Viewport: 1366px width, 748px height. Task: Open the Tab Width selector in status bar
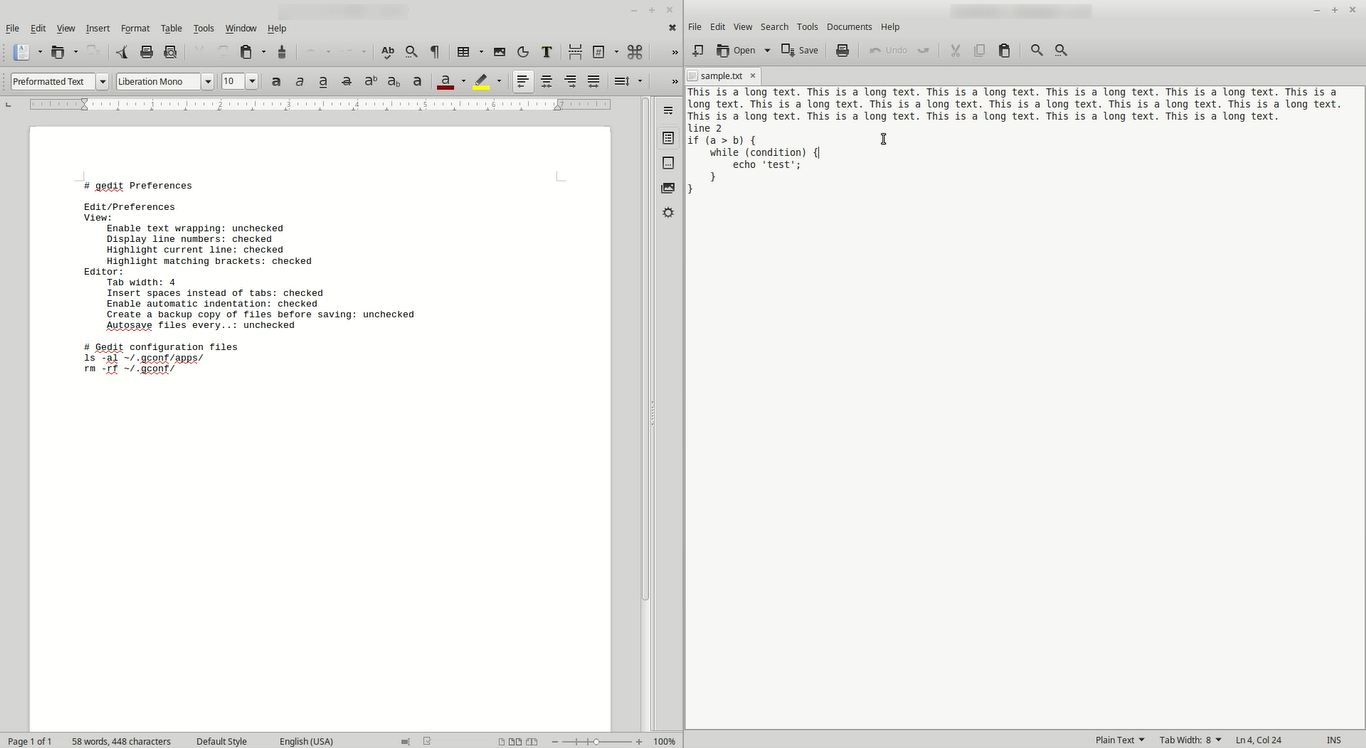[x=1189, y=740]
